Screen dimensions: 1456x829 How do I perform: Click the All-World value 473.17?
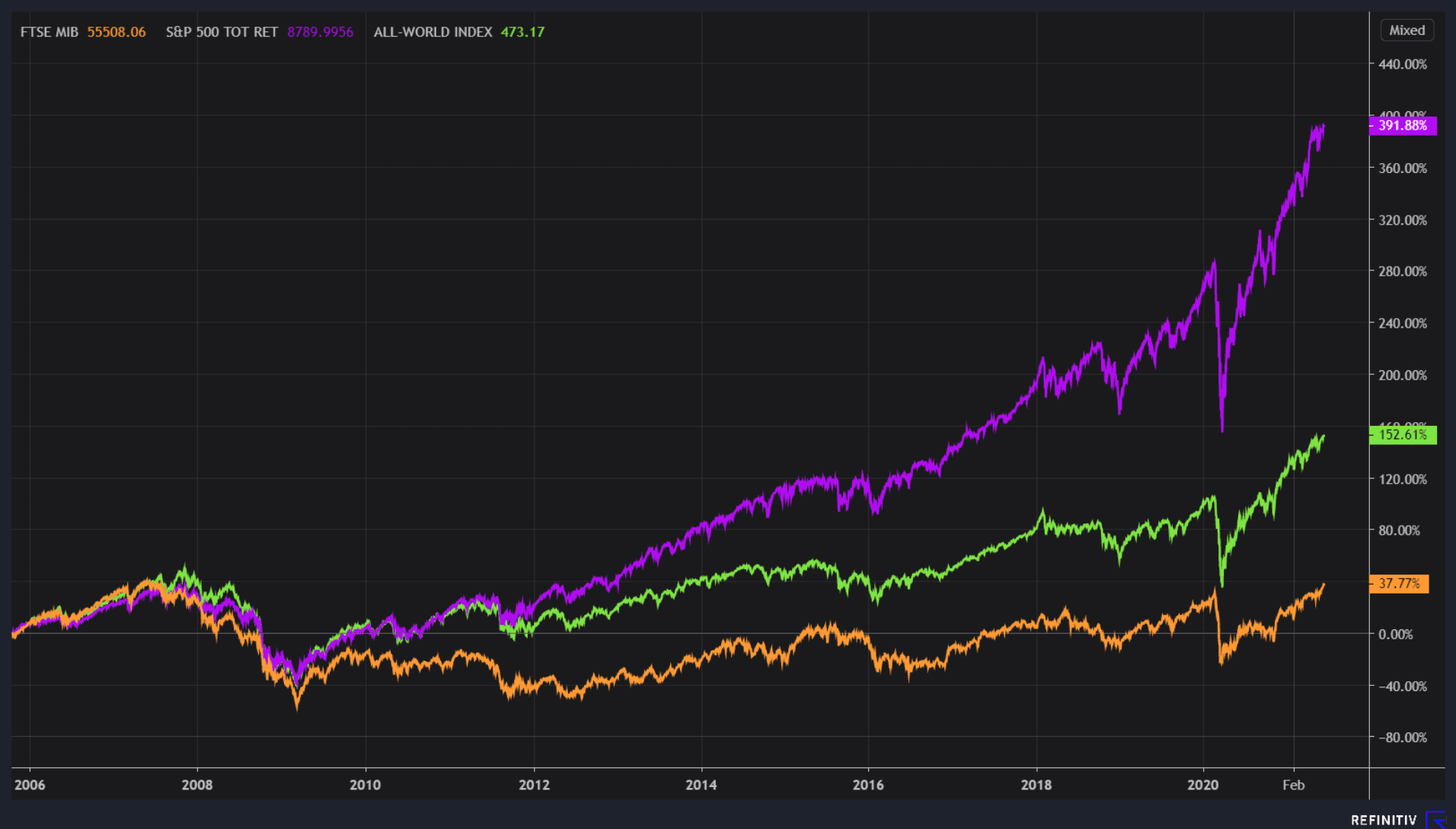(522, 32)
